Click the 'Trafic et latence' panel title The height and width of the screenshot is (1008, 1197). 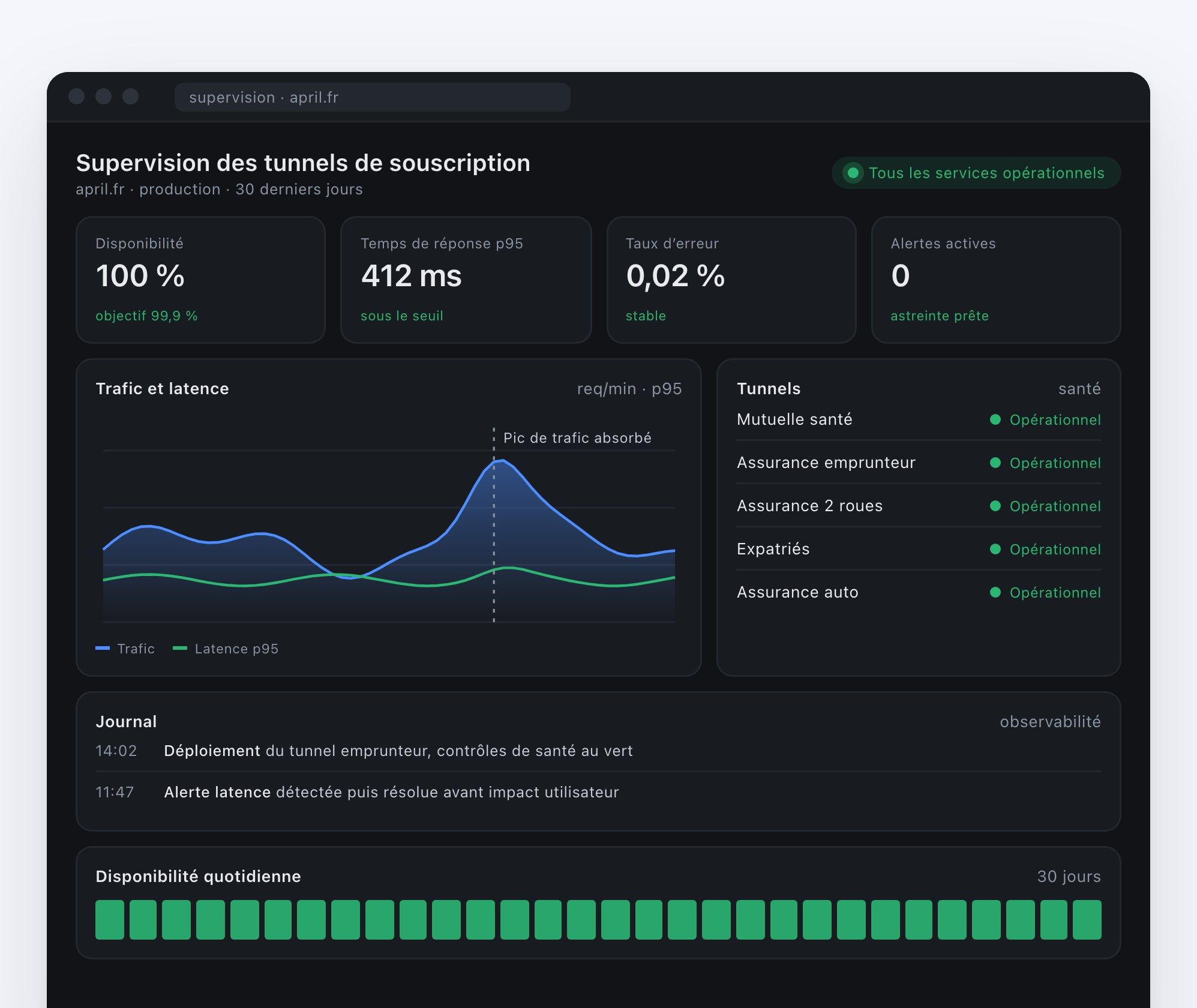162,389
